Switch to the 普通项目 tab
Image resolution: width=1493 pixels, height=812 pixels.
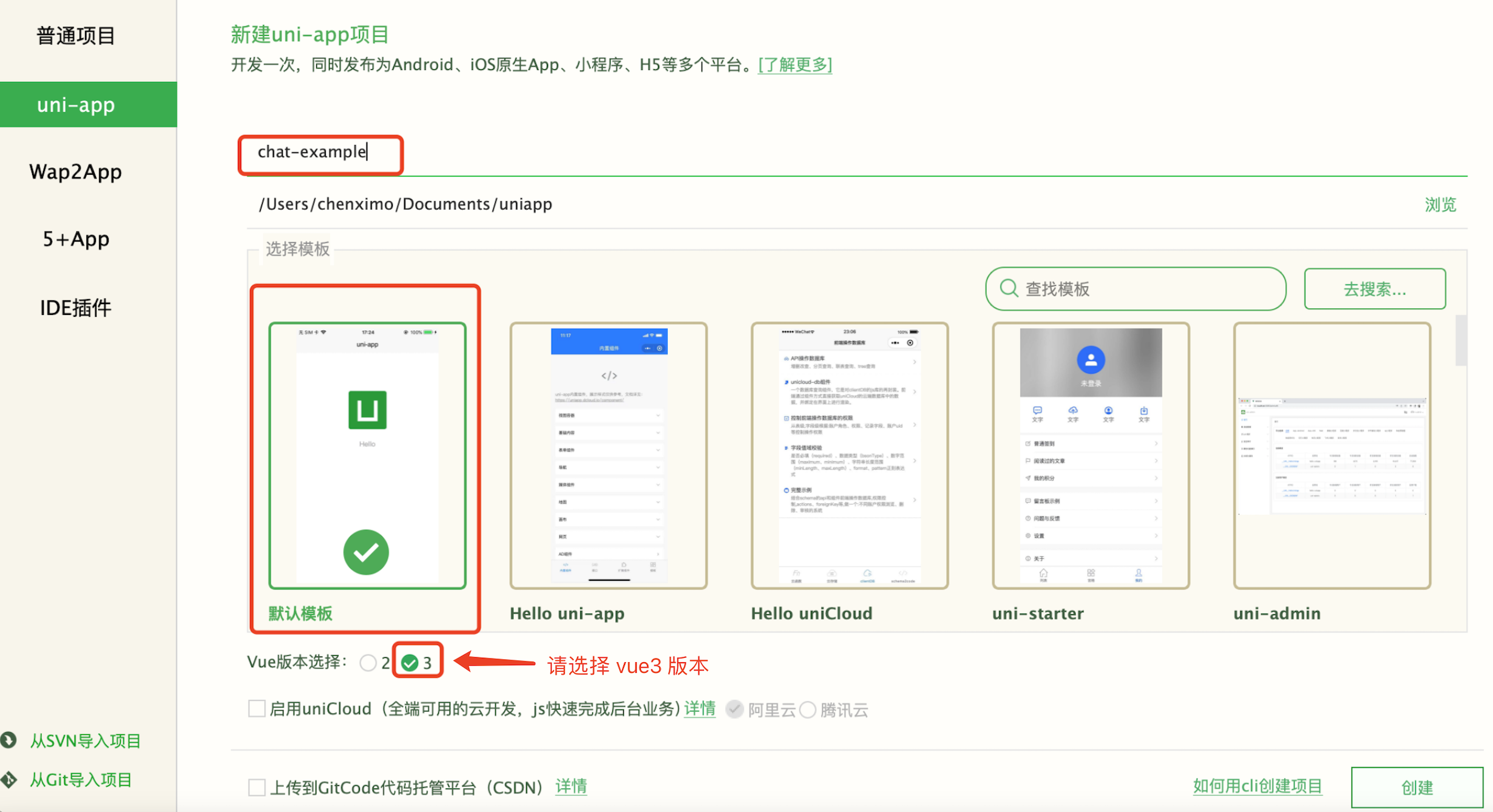coord(76,36)
